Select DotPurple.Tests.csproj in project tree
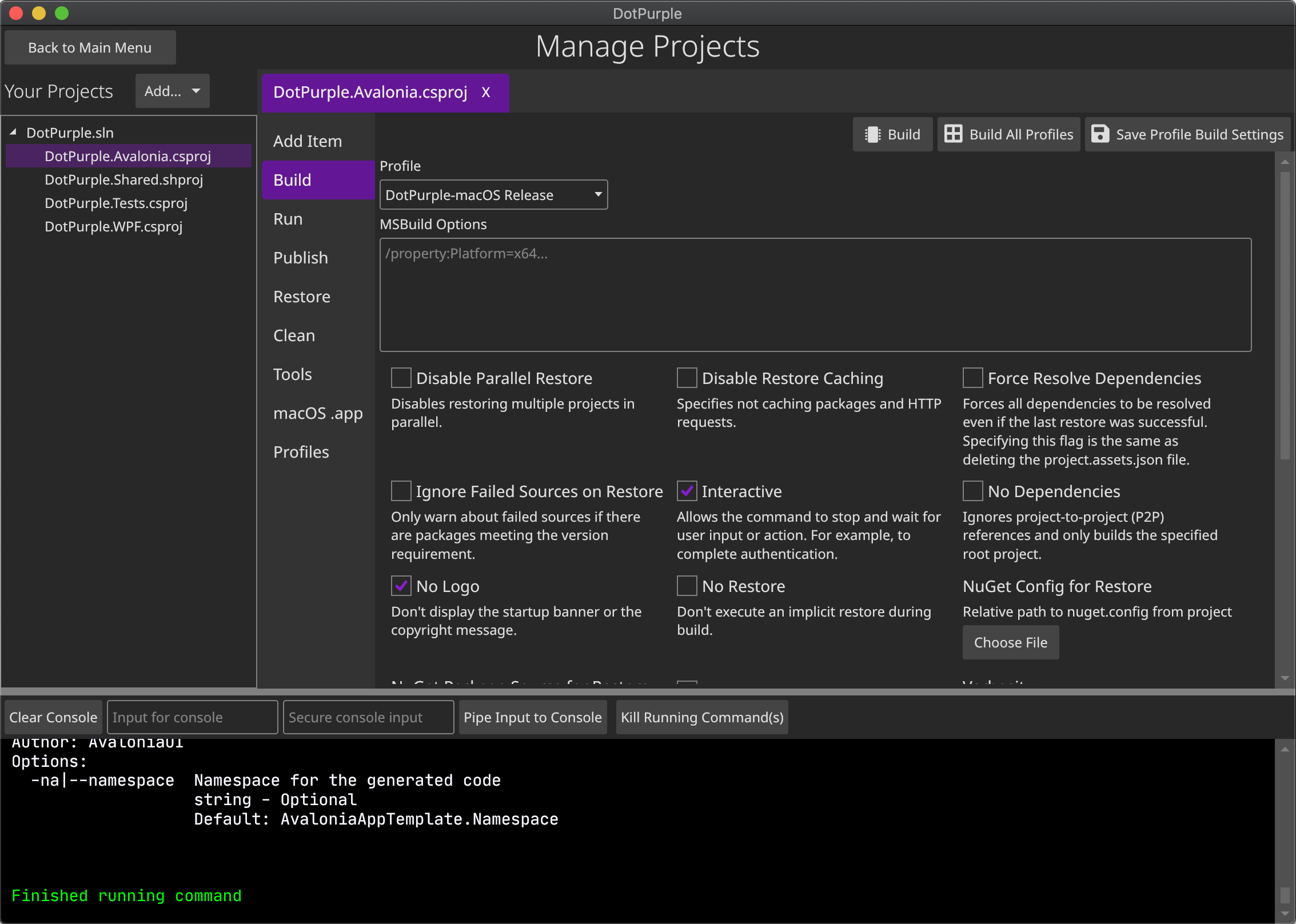Viewport: 1296px width, 924px height. click(116, 203)
